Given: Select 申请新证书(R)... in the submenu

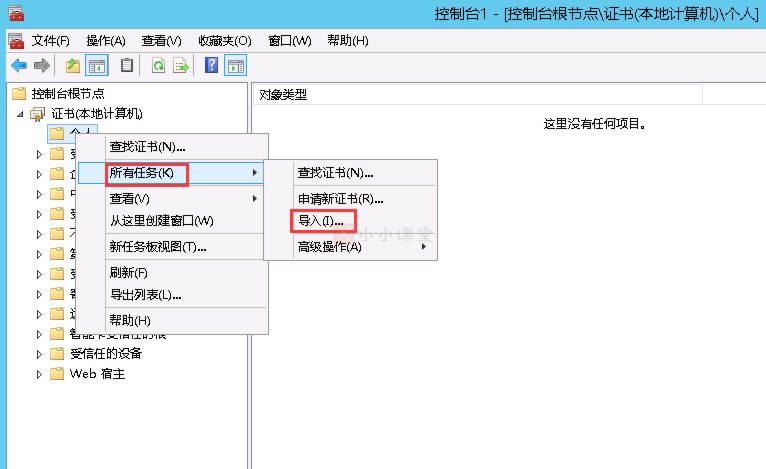Looking at the screenshot, I should coord(351,199).
